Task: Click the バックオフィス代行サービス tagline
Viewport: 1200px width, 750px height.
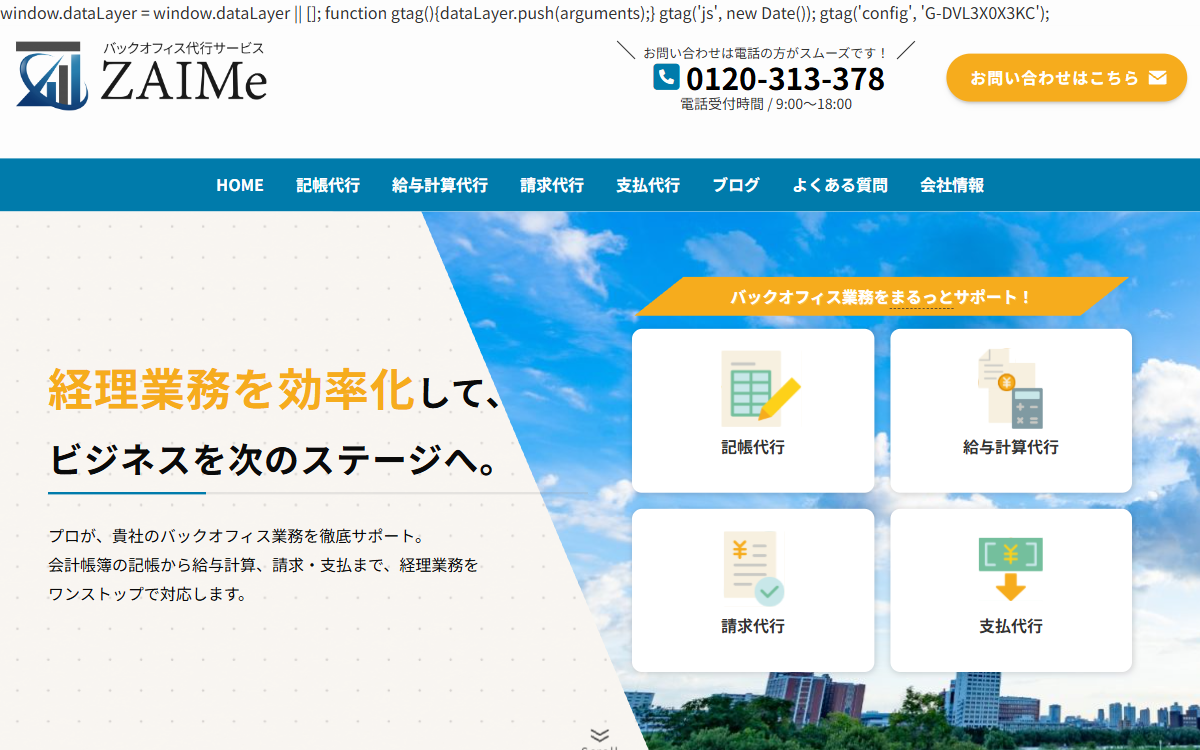Action: [184, 49]
